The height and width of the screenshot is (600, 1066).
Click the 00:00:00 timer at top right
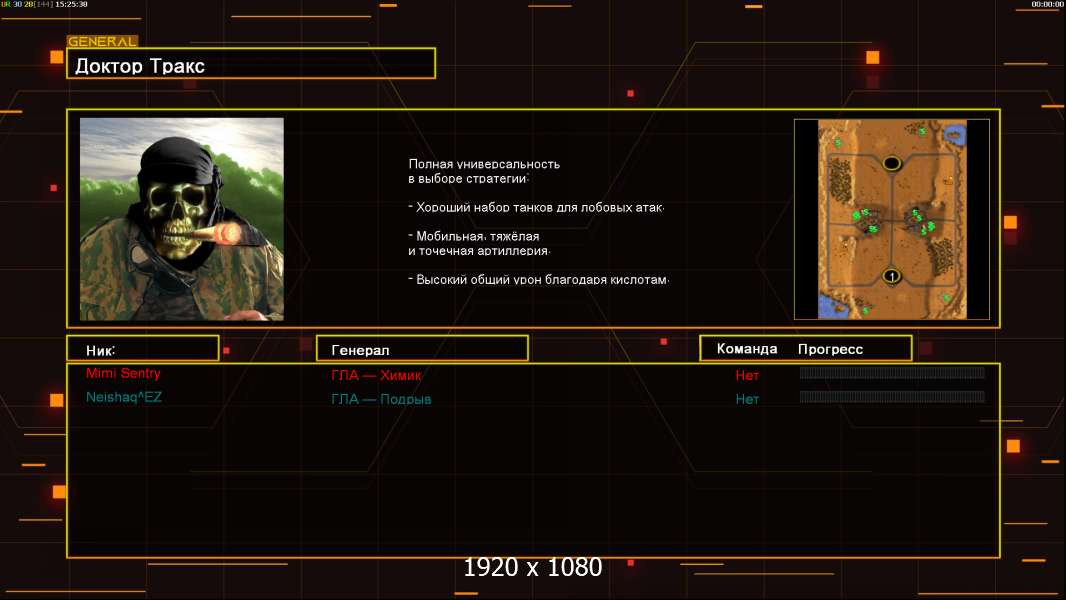pyautogui.click(x=1047, y=4)
